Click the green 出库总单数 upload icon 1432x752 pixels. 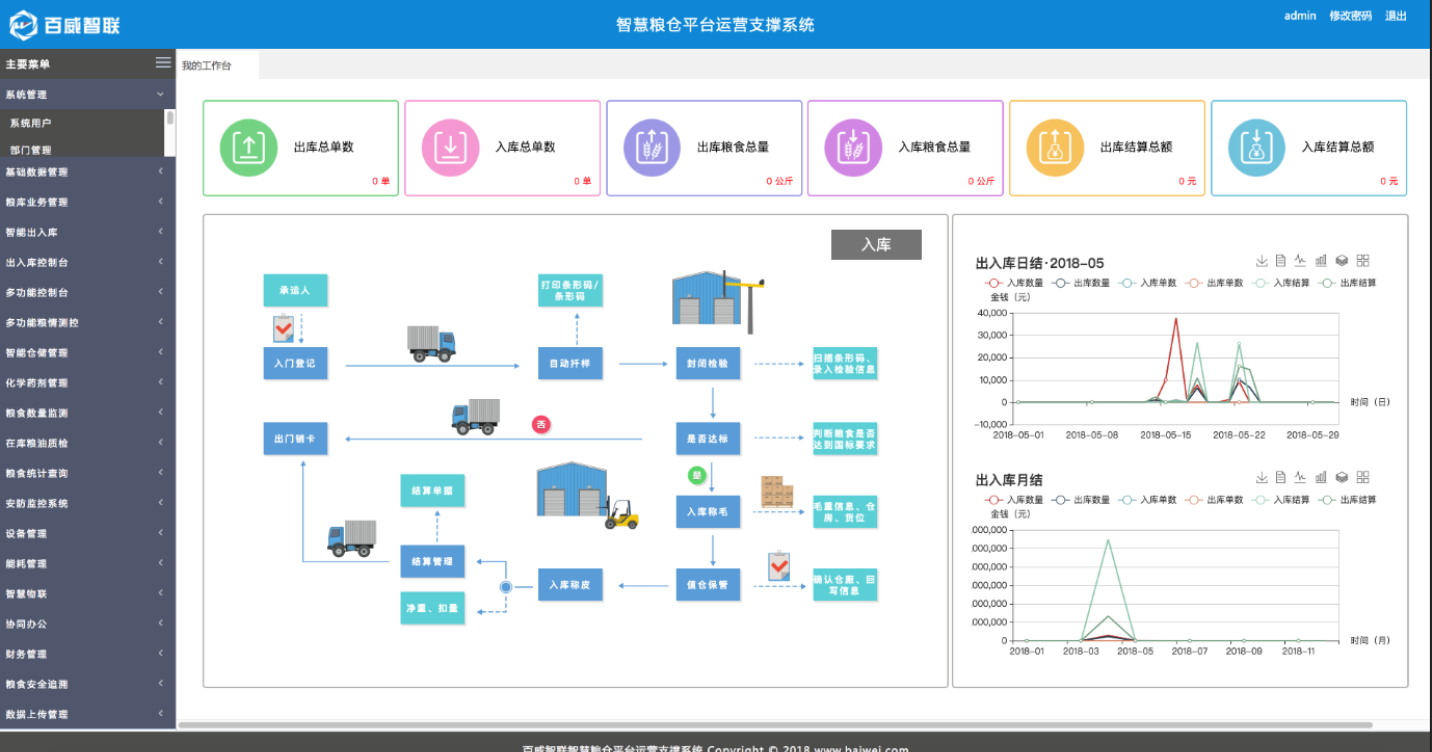(x=248, y=148)
